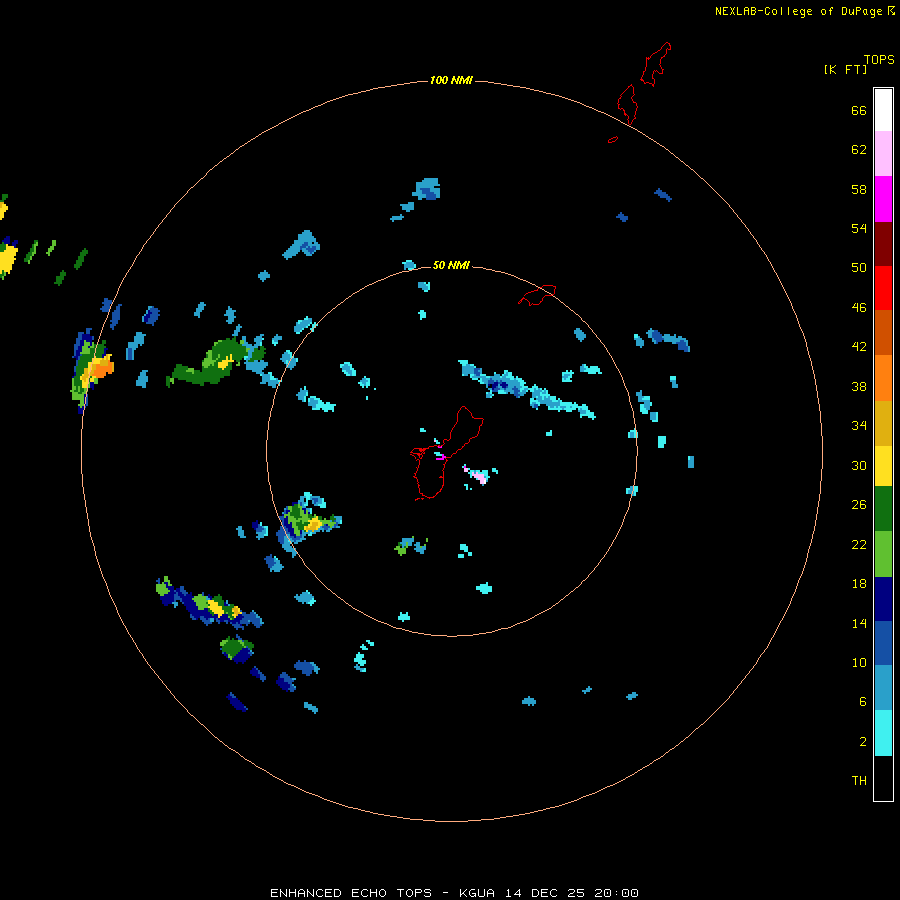This screenshot has width=900, height=900.
Task: Click the '22' scale label
Action: pos(859,544)
